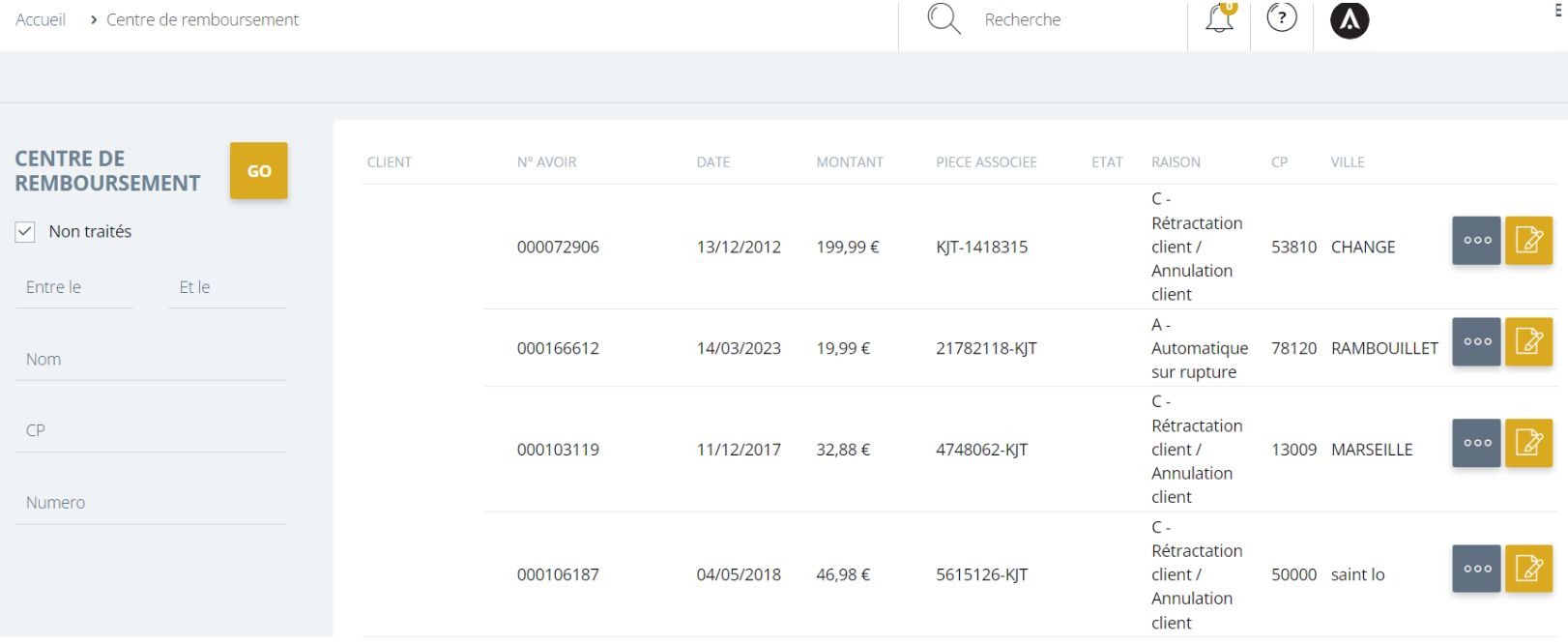Select amount 199,99 €
The image size is (1568, 644).
(x=848, y=248)
